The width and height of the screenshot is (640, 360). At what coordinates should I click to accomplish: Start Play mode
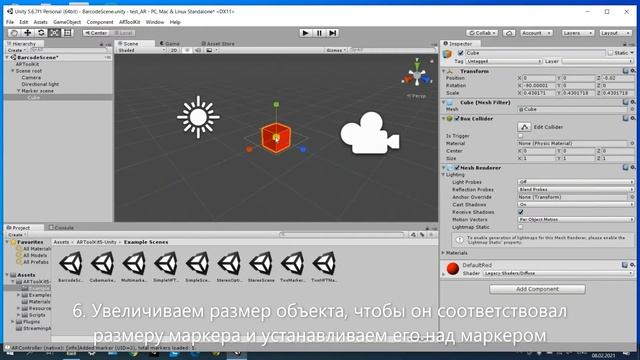click(x=305, y=33)
